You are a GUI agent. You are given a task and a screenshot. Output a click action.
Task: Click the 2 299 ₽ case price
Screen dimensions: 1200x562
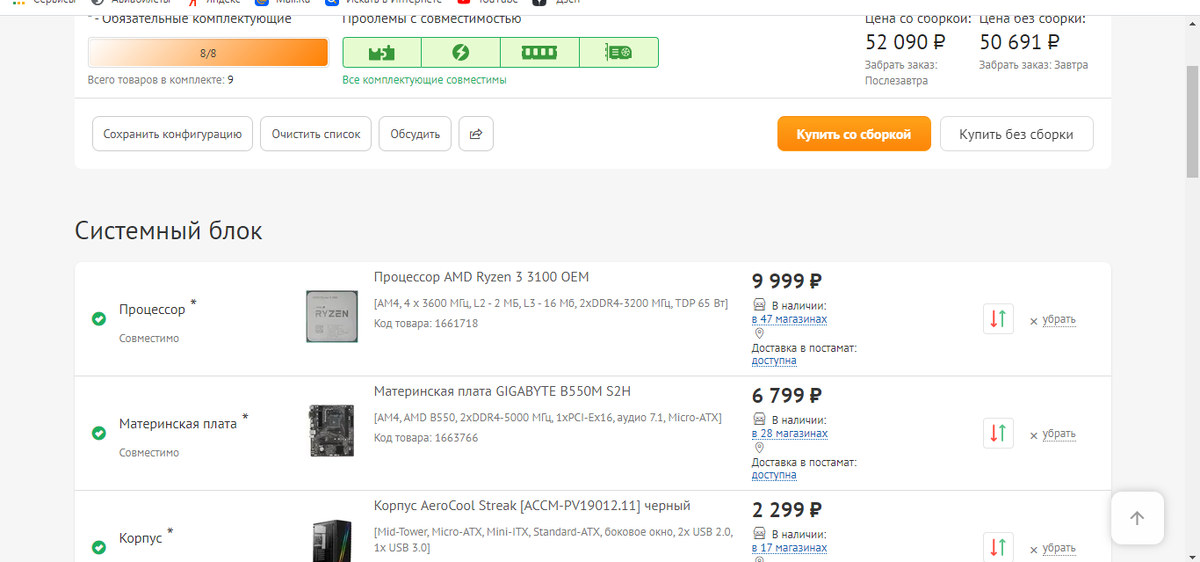[x=787, y=510]
